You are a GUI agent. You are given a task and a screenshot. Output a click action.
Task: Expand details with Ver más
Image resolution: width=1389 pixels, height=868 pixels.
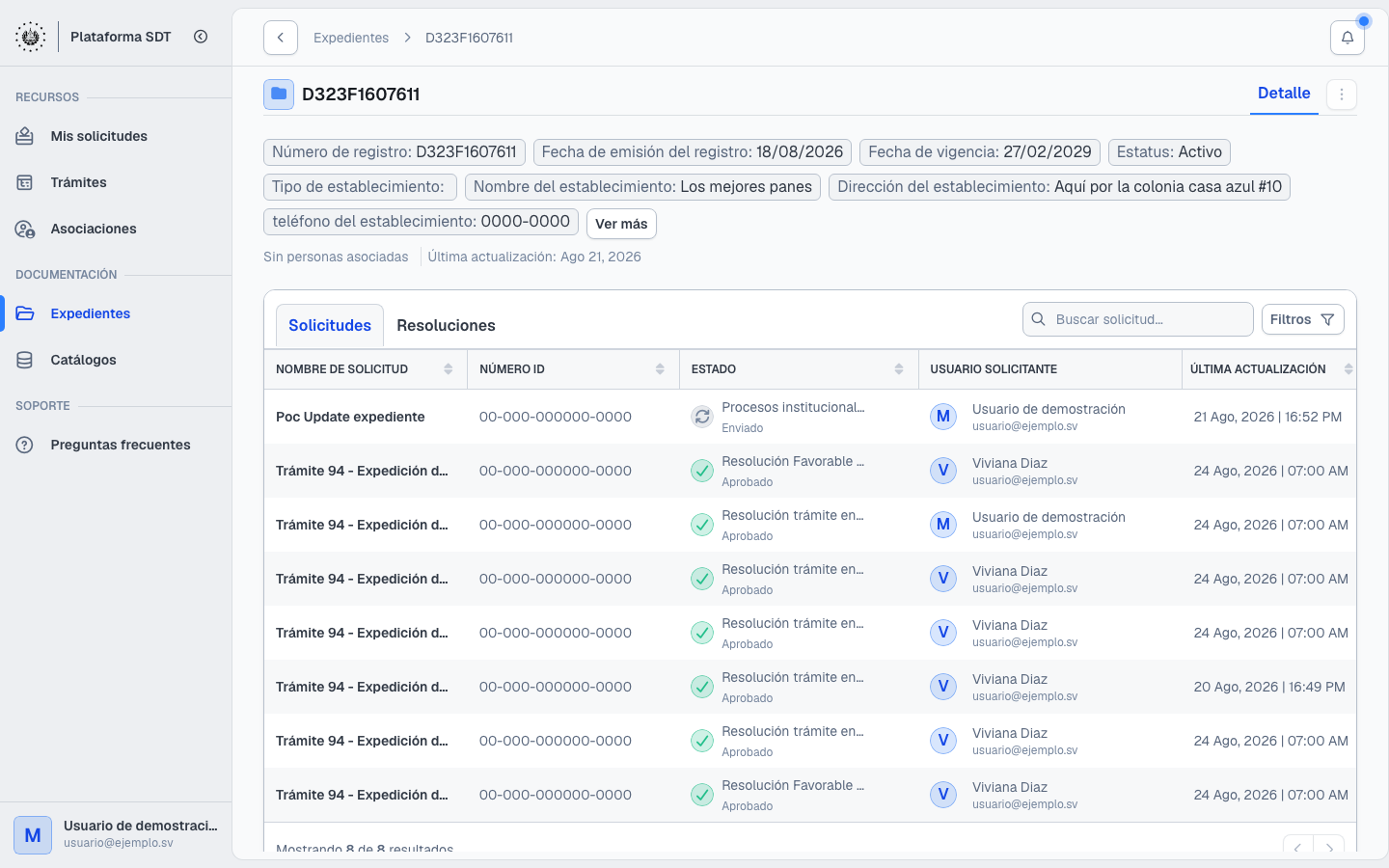point(621,224)
